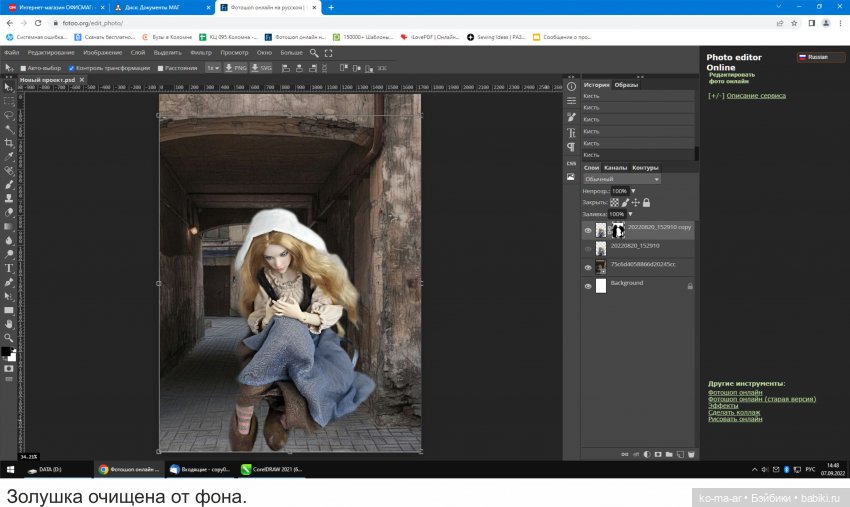Click the background white color swatch

tap(12, 357)
